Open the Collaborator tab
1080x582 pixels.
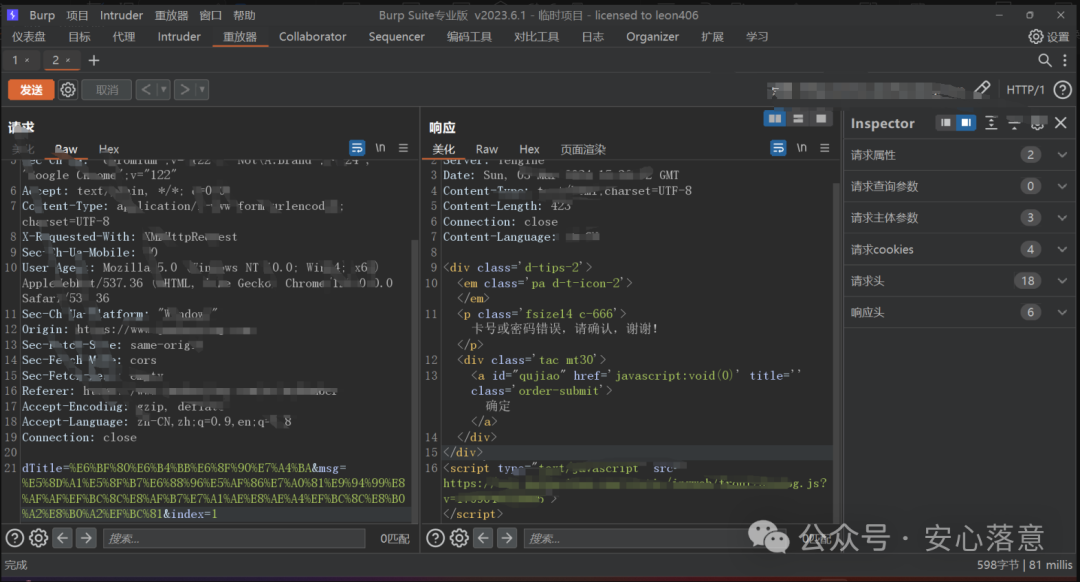pos(313,37)
